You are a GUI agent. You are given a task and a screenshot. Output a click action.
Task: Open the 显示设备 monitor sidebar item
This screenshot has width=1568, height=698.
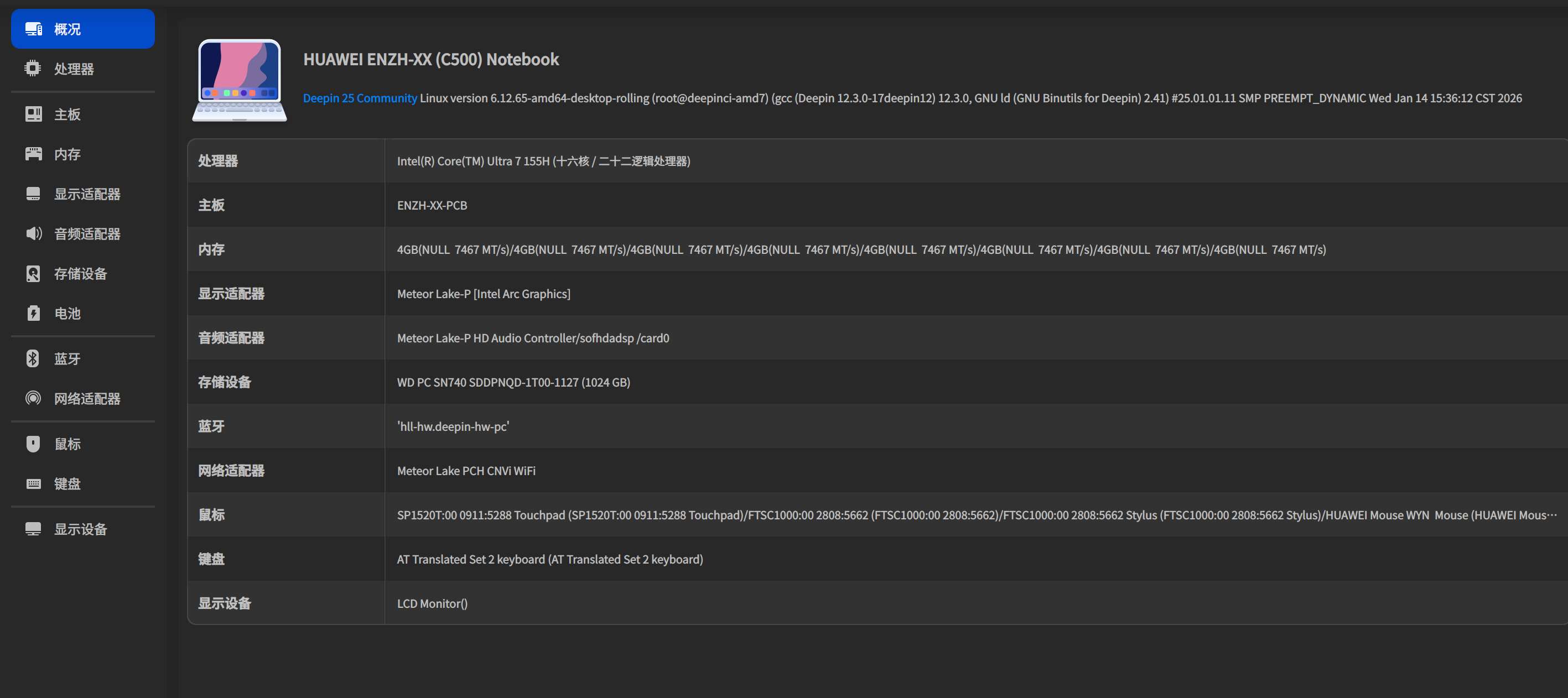coord(80,529)
